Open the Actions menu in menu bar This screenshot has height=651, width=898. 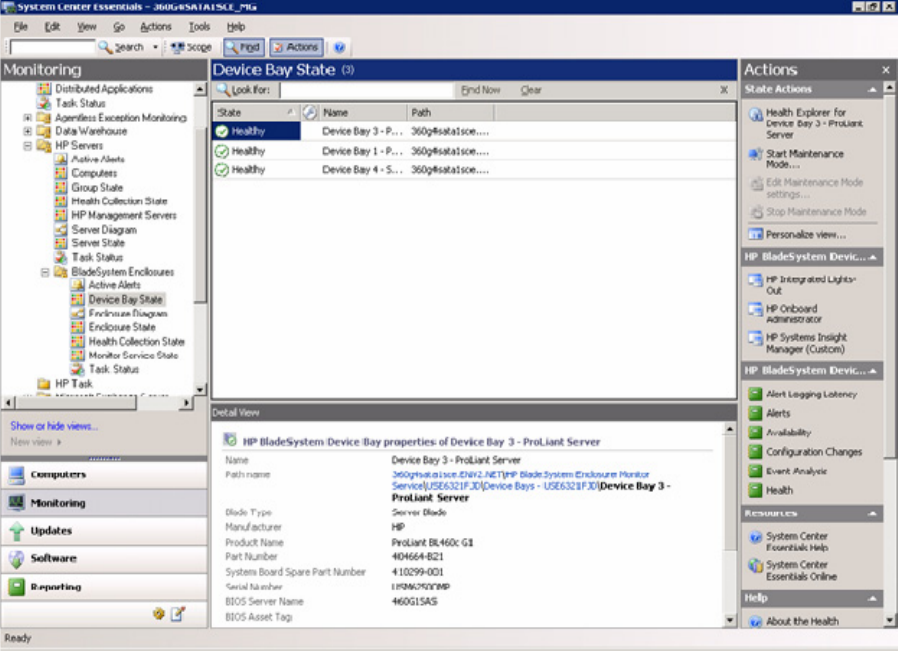(155, 27)
